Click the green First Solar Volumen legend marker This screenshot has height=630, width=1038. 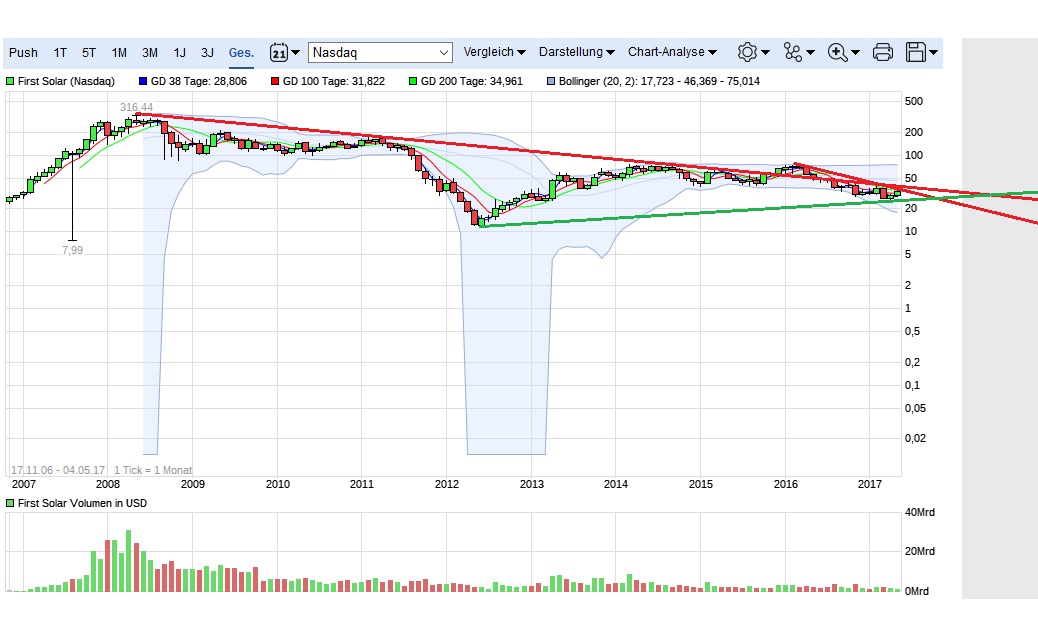[10, 503]
